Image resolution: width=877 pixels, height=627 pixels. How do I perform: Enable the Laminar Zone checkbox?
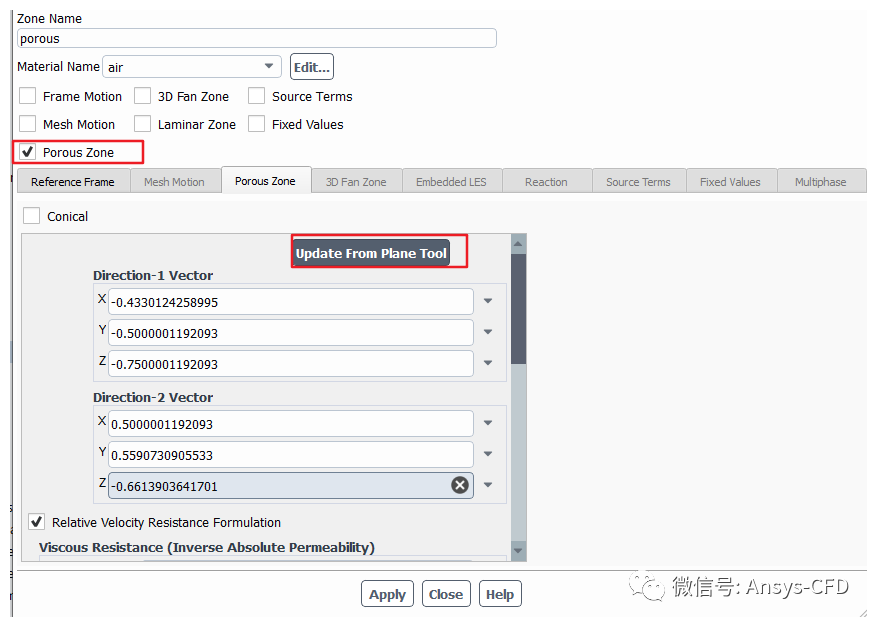point(143,124)
